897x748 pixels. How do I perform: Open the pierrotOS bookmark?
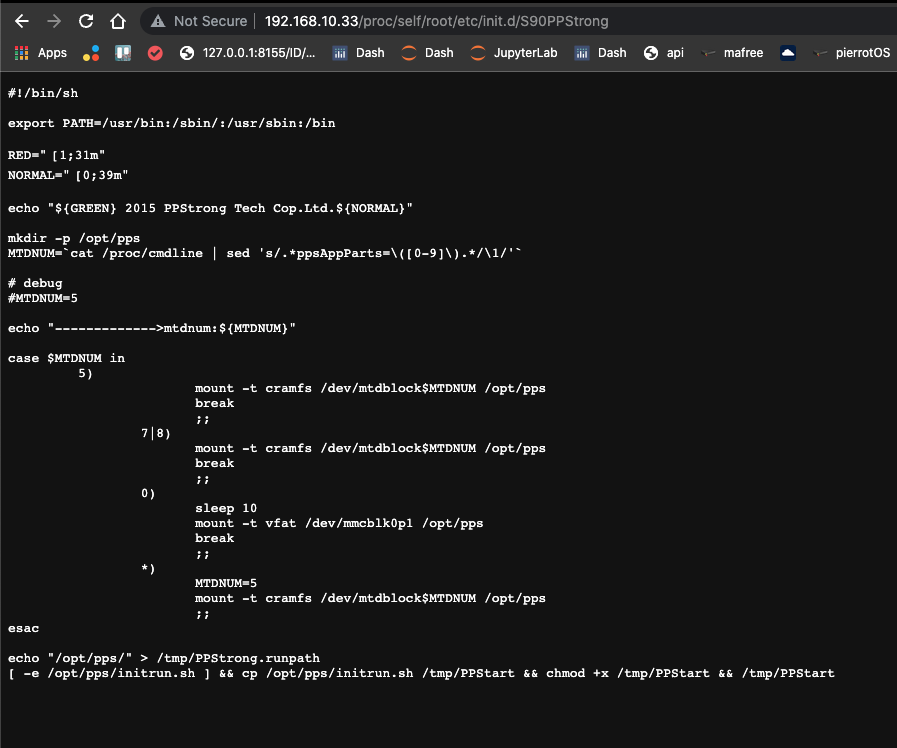tap(852, 52)
